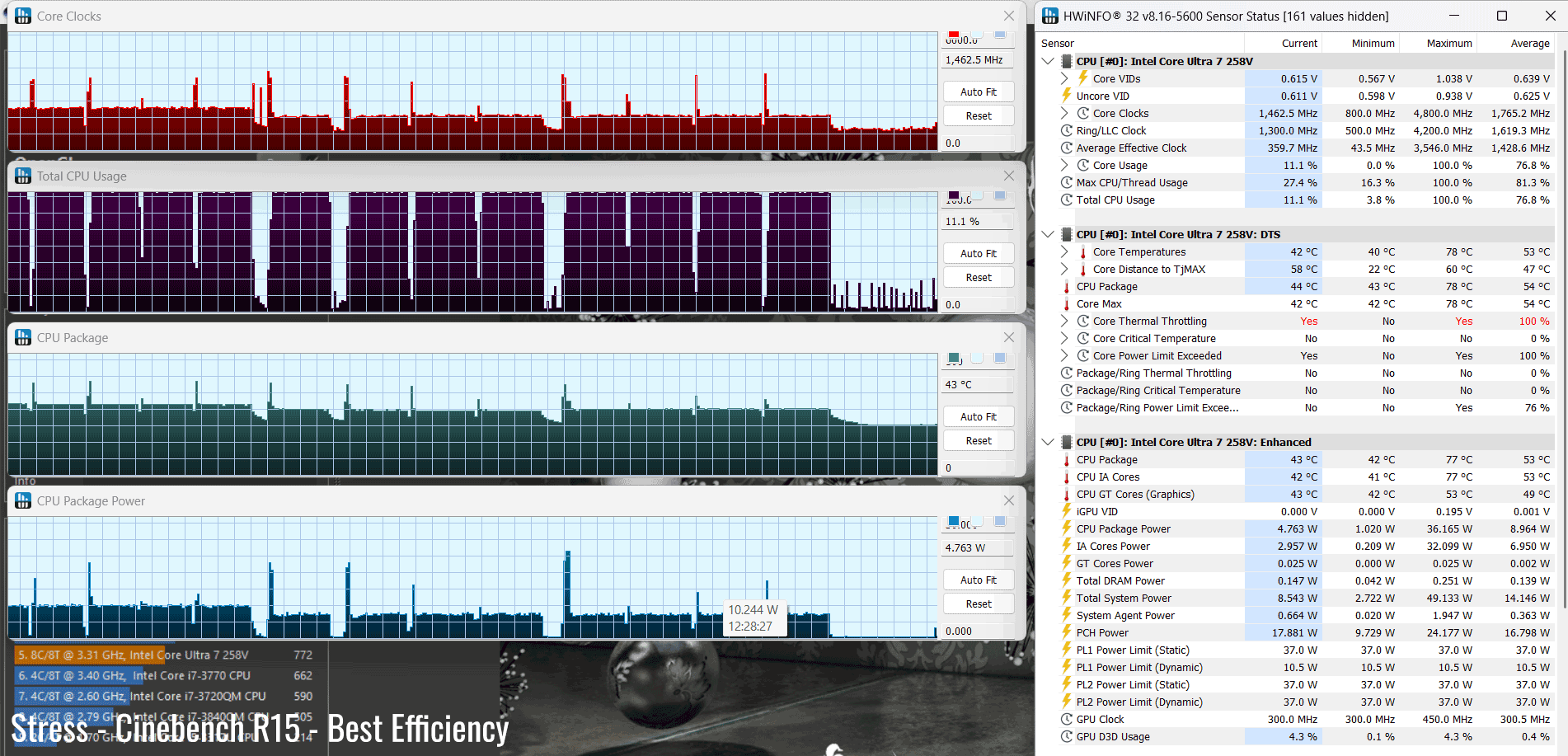
Task: Click the lightning icon beside Total DRAM Power
Action: click(x=1067, y=580)
